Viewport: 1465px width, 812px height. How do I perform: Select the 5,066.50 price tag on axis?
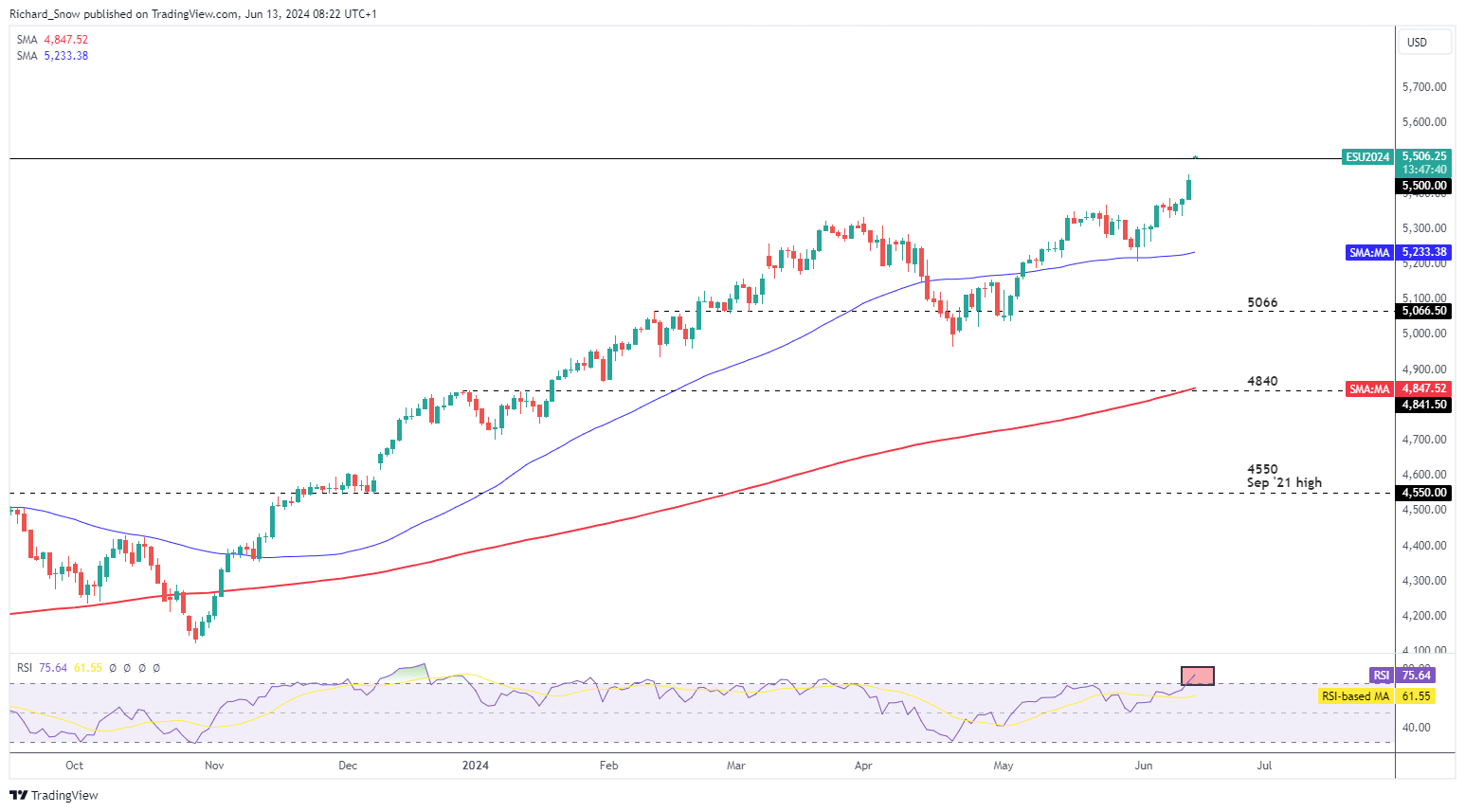(1424, 311)
